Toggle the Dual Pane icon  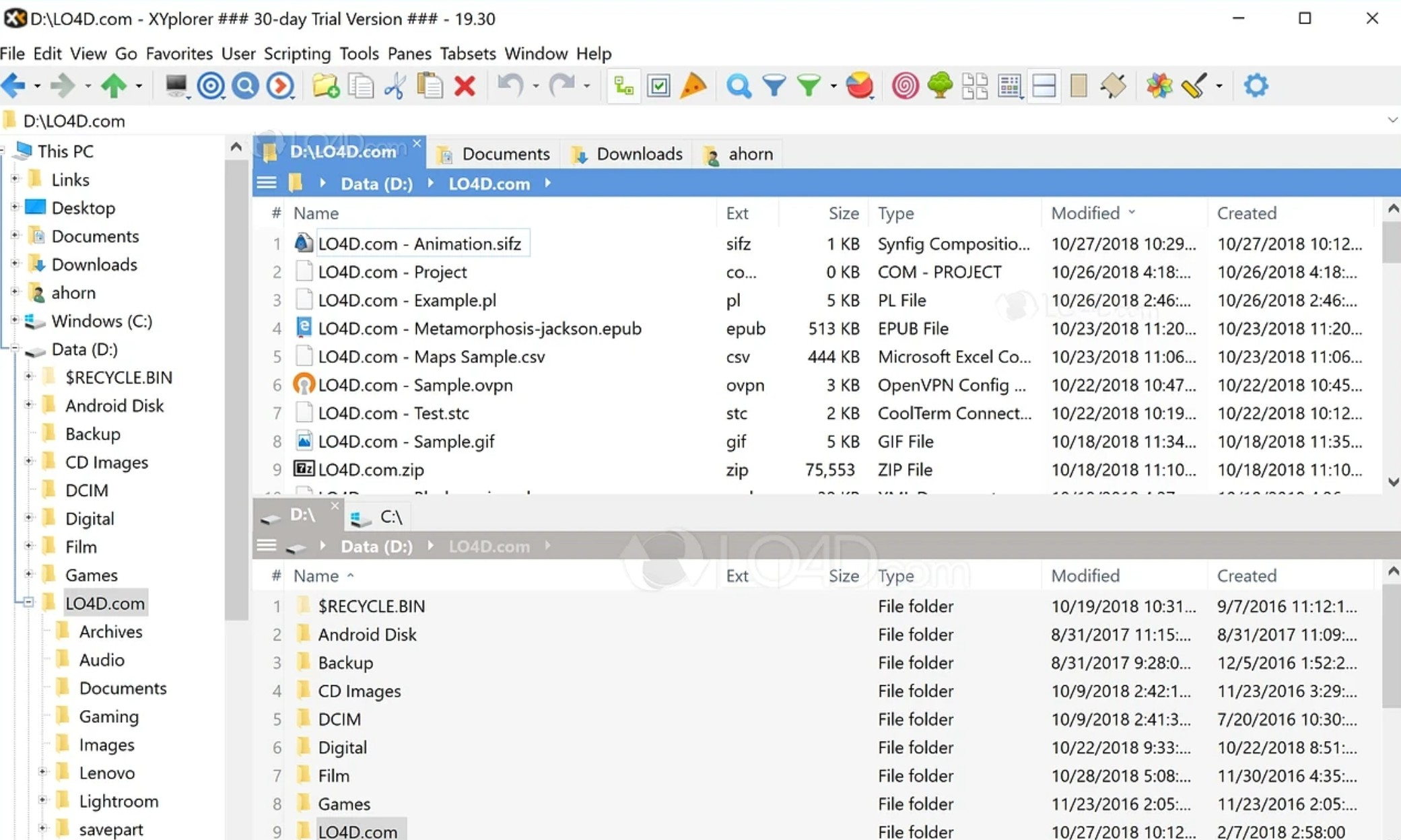click(1044, 85)
